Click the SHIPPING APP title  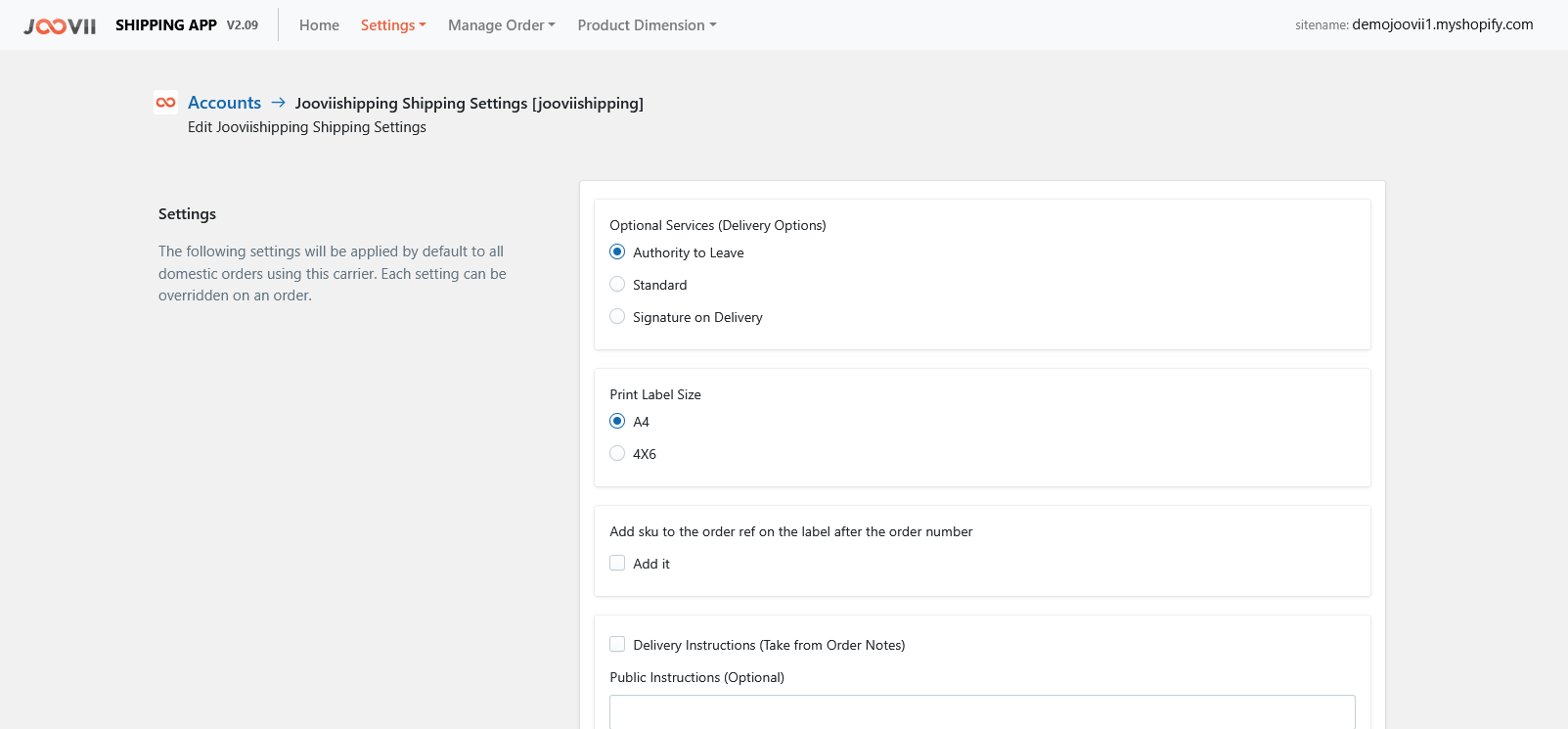coord(166,25)
